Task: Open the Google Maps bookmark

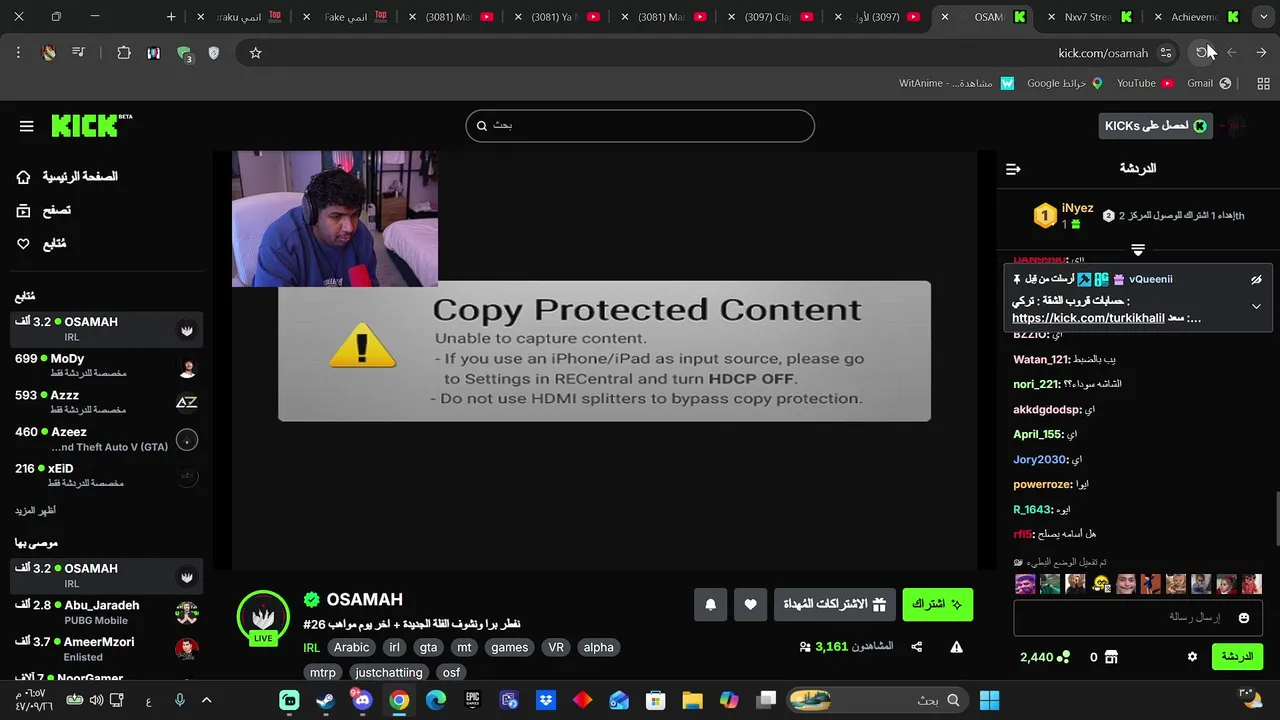Action: point(1064,83)
